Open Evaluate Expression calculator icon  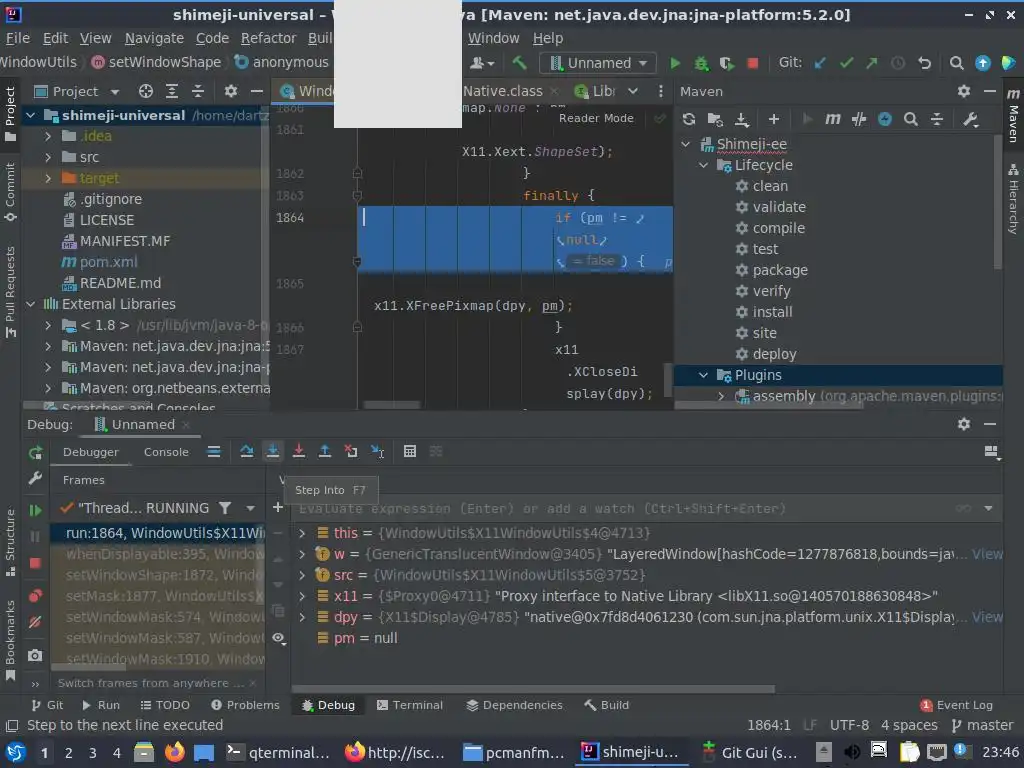[409, 451]
